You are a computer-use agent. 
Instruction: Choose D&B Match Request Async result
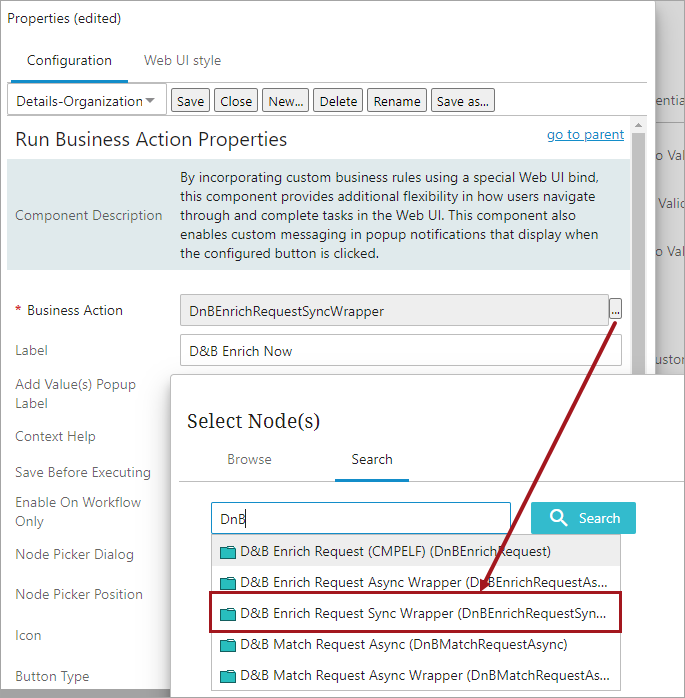point(404,644)
